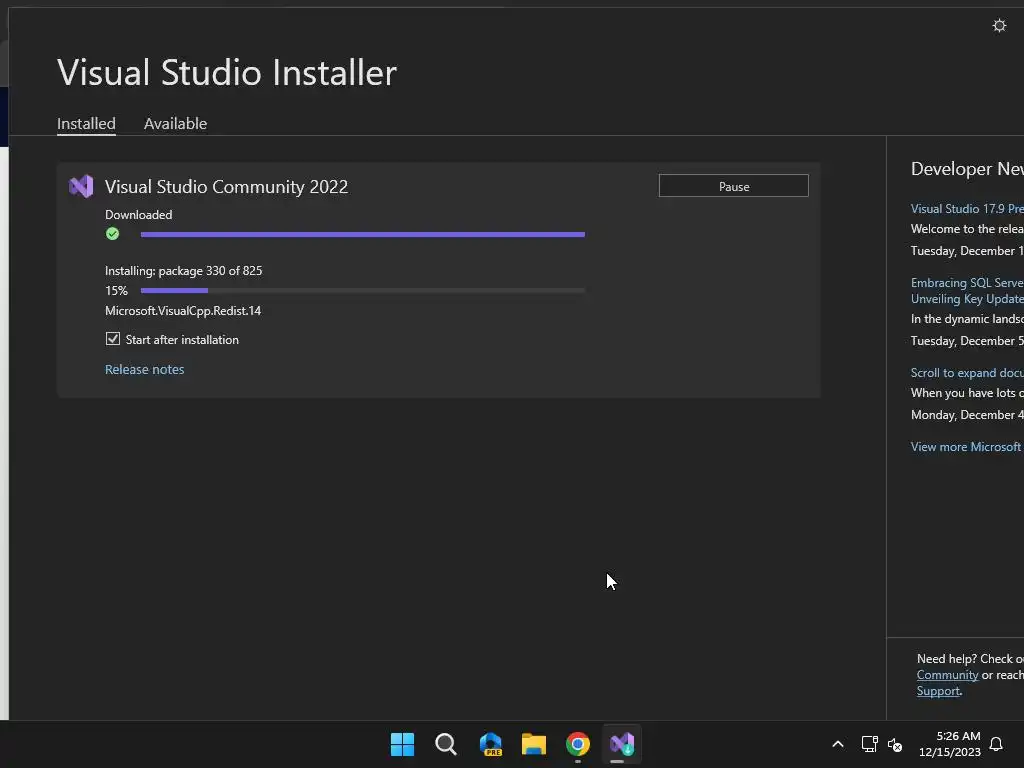Open File Explorer from the taskbar
The width and height of the screenshot is (1024, 768).
pos(534,744)
